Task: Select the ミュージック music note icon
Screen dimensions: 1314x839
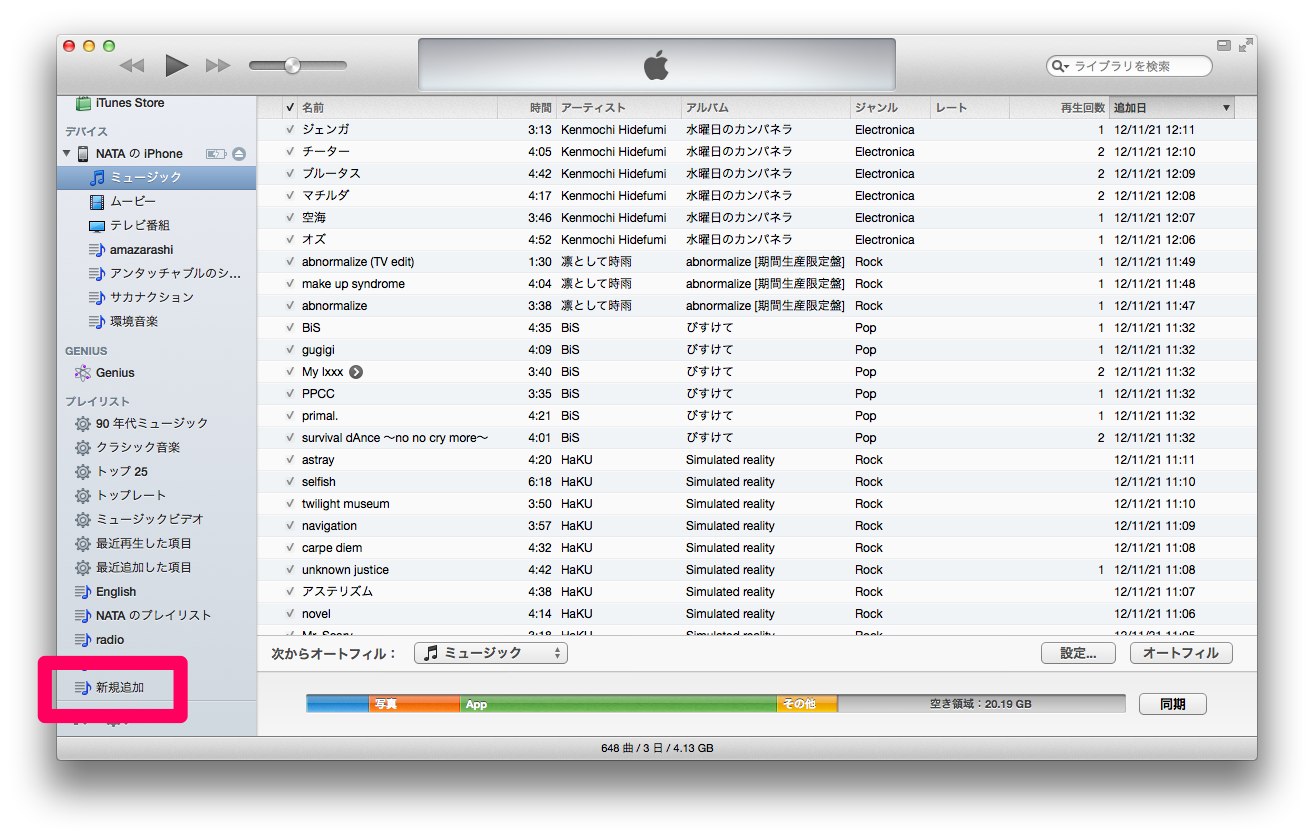Action: pyautogui.click(x=98, y=177)
